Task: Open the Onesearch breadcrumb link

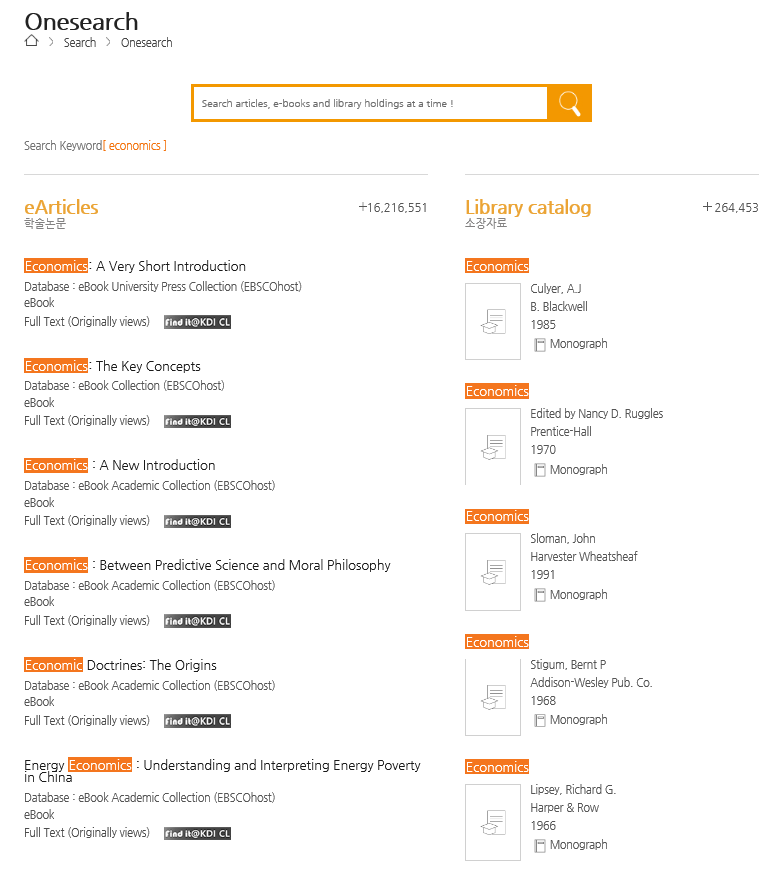Action: 146,43
